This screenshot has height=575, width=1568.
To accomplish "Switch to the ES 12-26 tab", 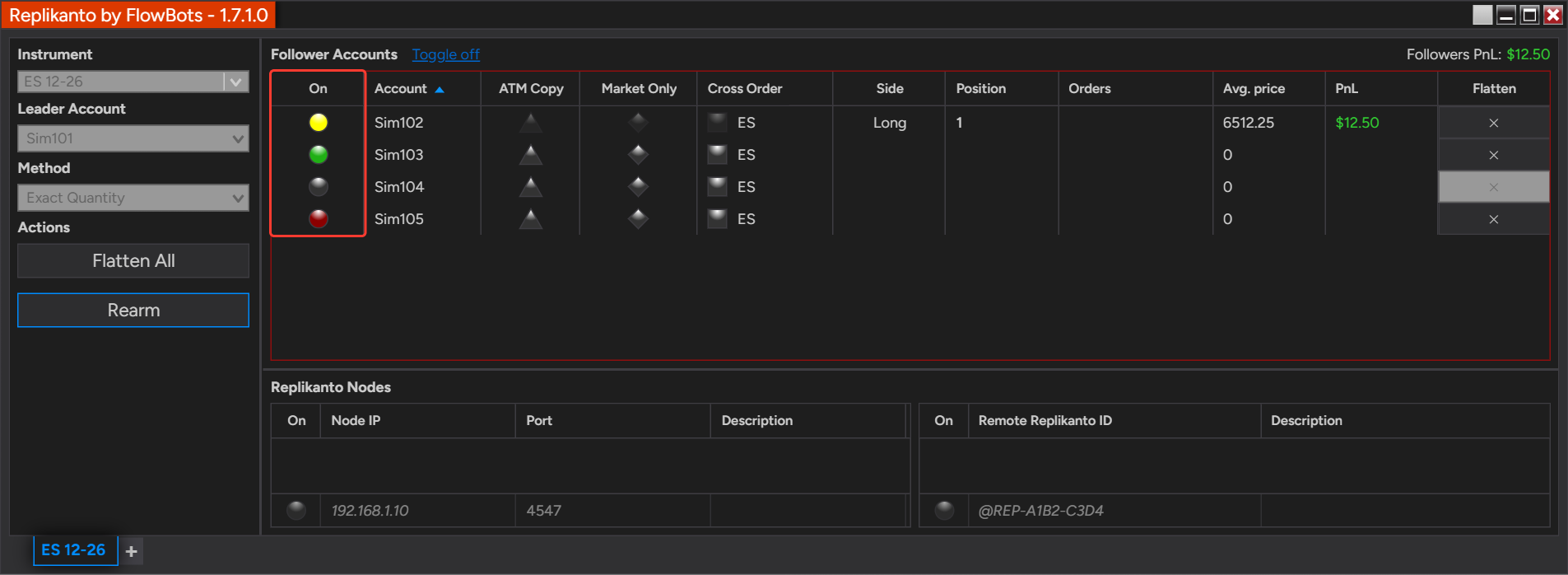I will coord(74,550).
